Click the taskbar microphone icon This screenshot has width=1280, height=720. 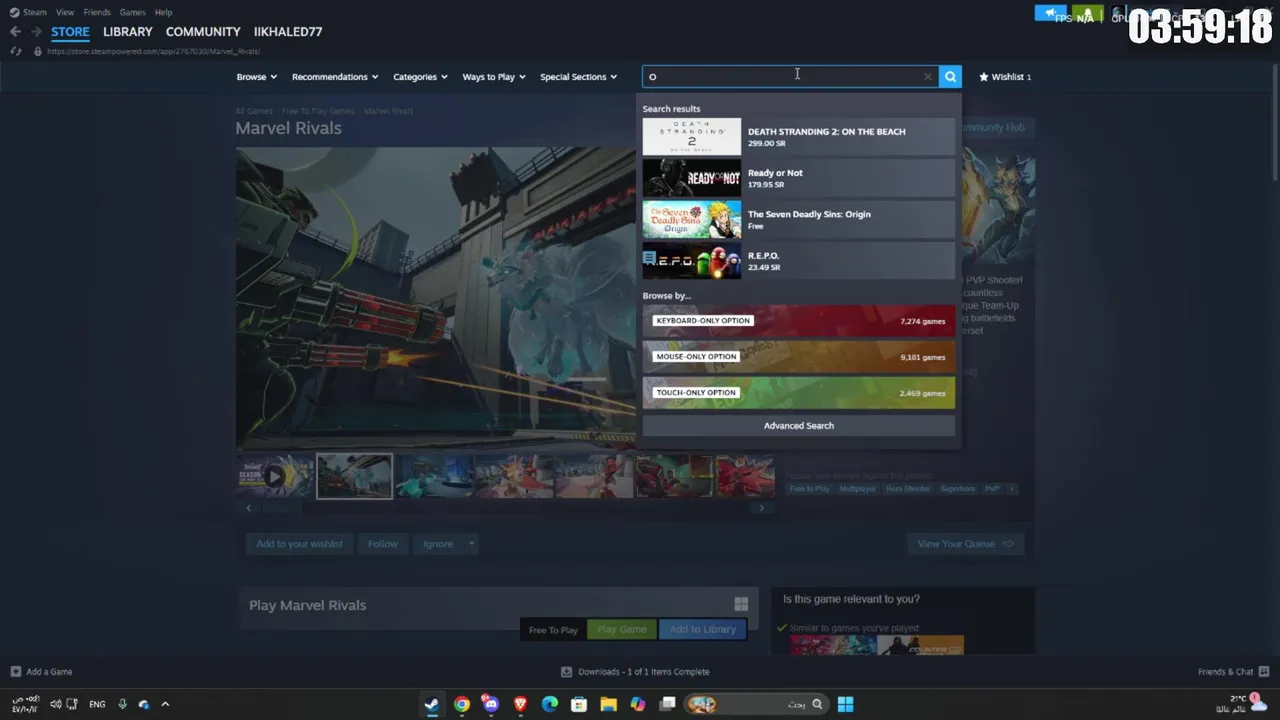pos(122,704)
